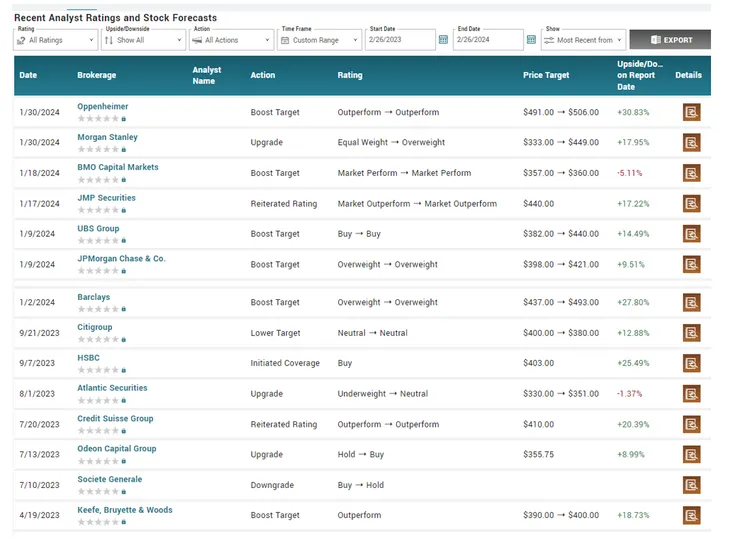View details icon for UBS Group row
The width and height of the screenshot is (730, 541).
[691, 234]
